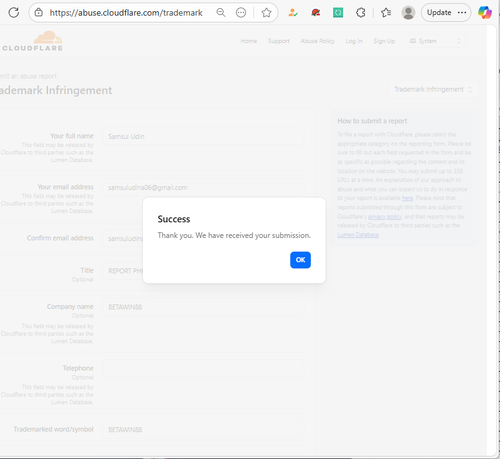This screenshot has width=500, height=459.
Task: Open the 'here' link in the instructions
Action: tap(407, 198)
